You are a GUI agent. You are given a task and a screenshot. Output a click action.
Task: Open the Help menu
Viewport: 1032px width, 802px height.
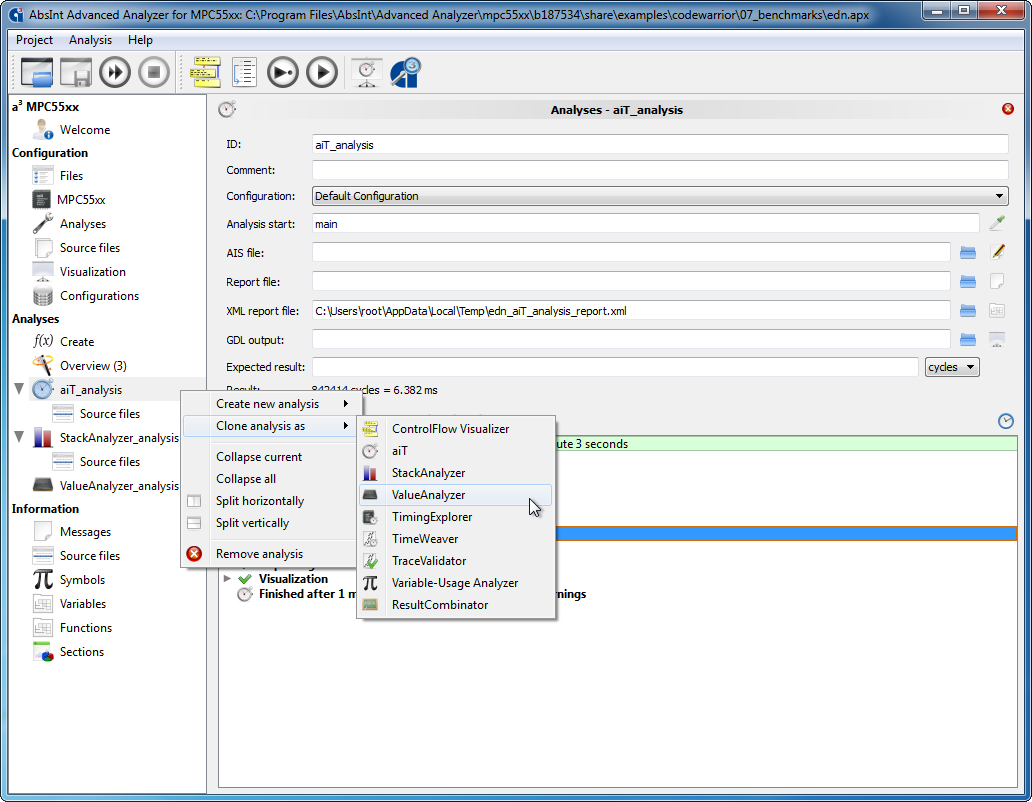[140, 40]
